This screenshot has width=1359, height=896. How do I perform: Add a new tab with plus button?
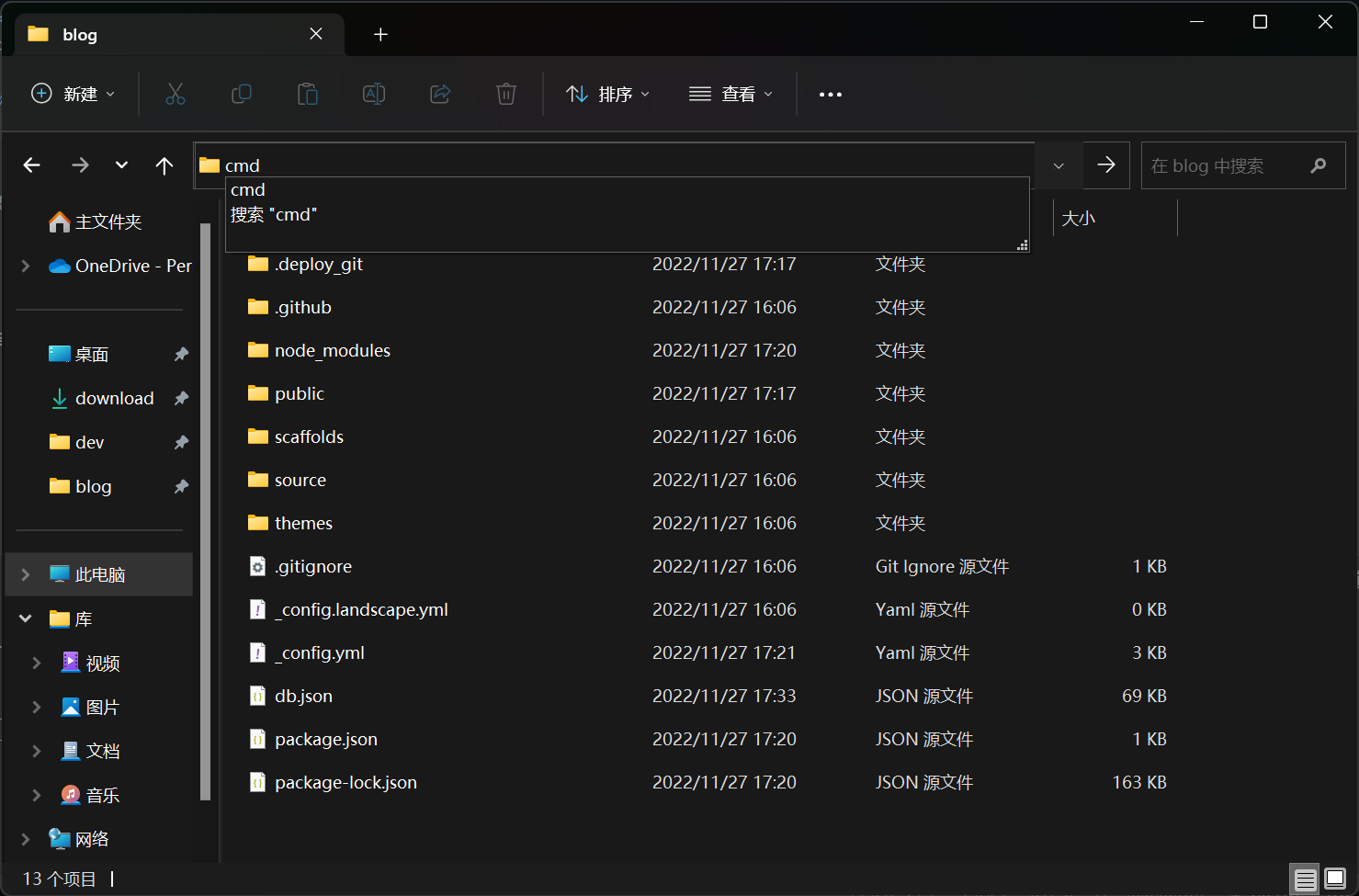click(x=380, y=34)
